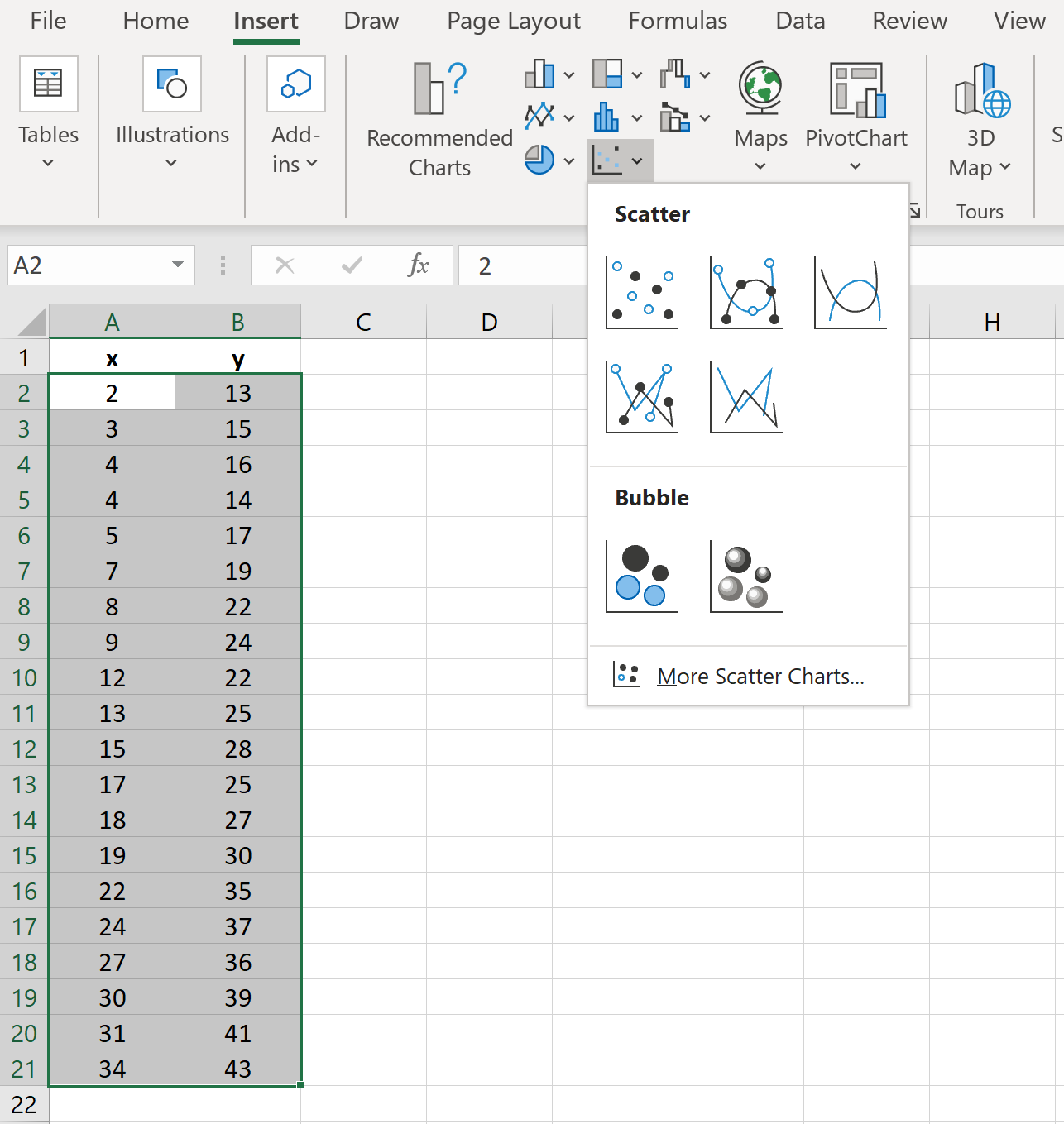Choose Scatter with Smooth Lines and Markers
The height and width of the screenshot is (1124, 1064).
[745, 293]
